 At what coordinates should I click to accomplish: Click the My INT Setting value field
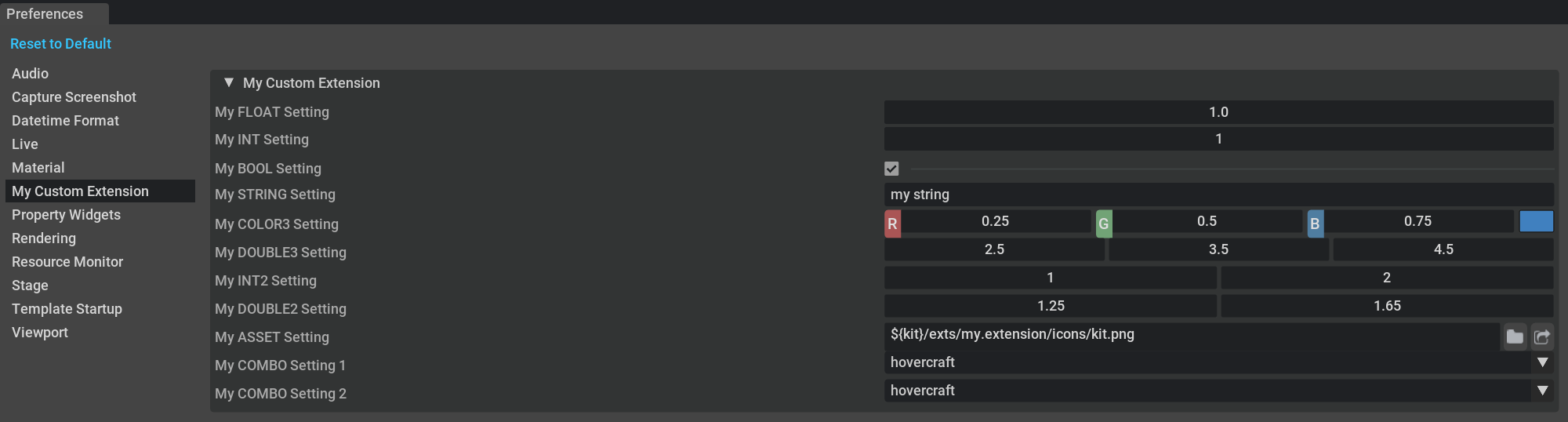click(x=1218, y=139)
